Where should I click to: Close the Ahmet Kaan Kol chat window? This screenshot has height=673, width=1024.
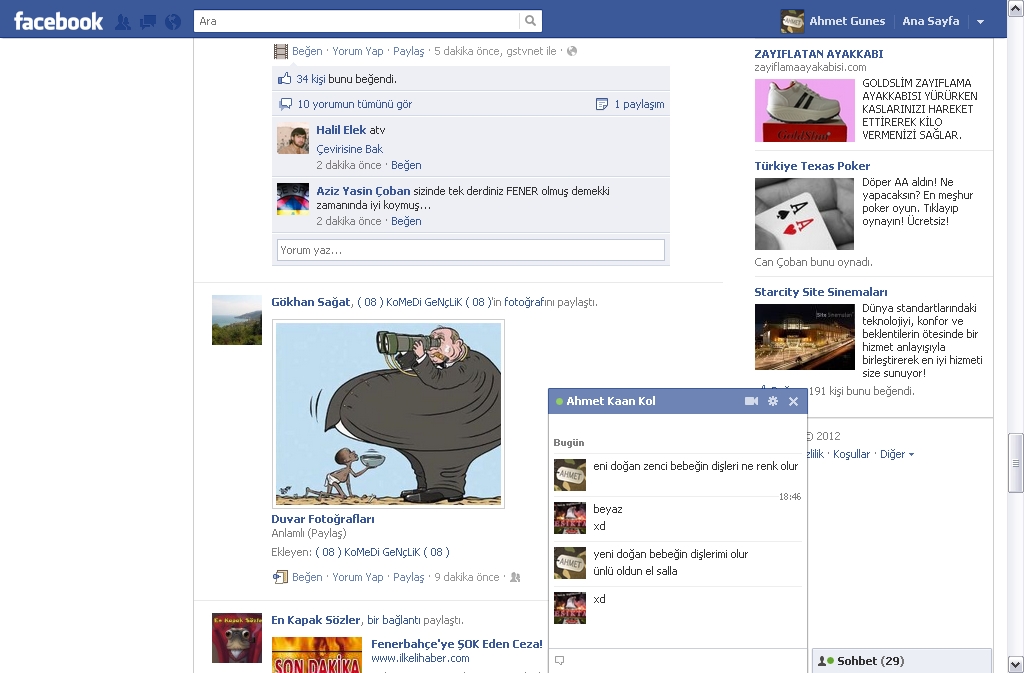tap(793, 401)
